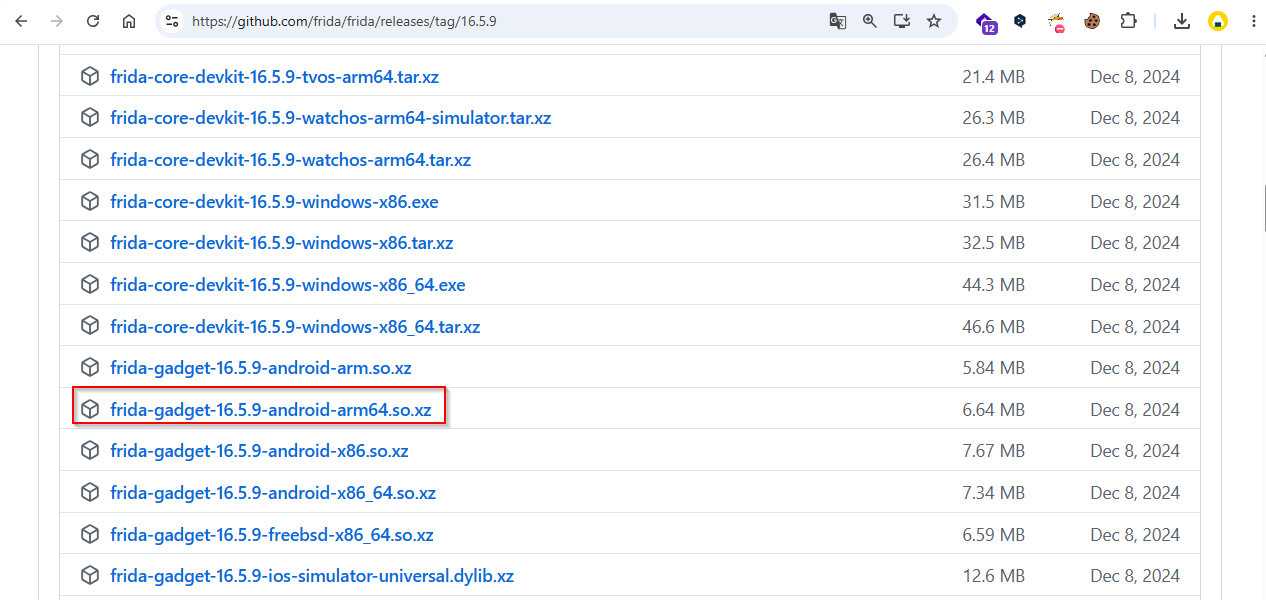This screenshot has height=600, width=1266.
Task: Show the browser downloads icon
Action: [1182, 21]
